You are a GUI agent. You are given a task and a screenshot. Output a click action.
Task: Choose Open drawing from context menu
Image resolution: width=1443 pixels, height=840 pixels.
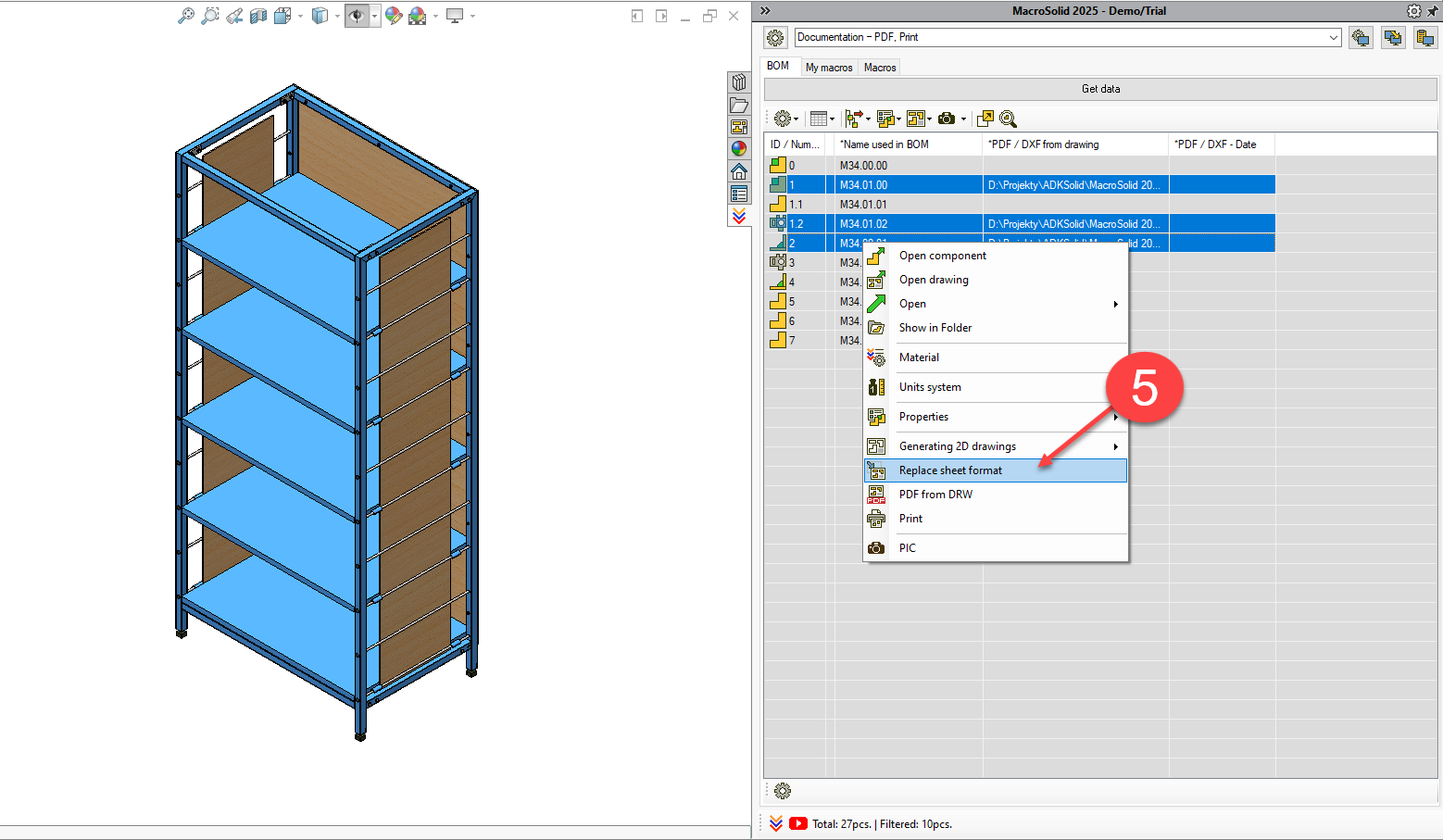click(996, 280)
